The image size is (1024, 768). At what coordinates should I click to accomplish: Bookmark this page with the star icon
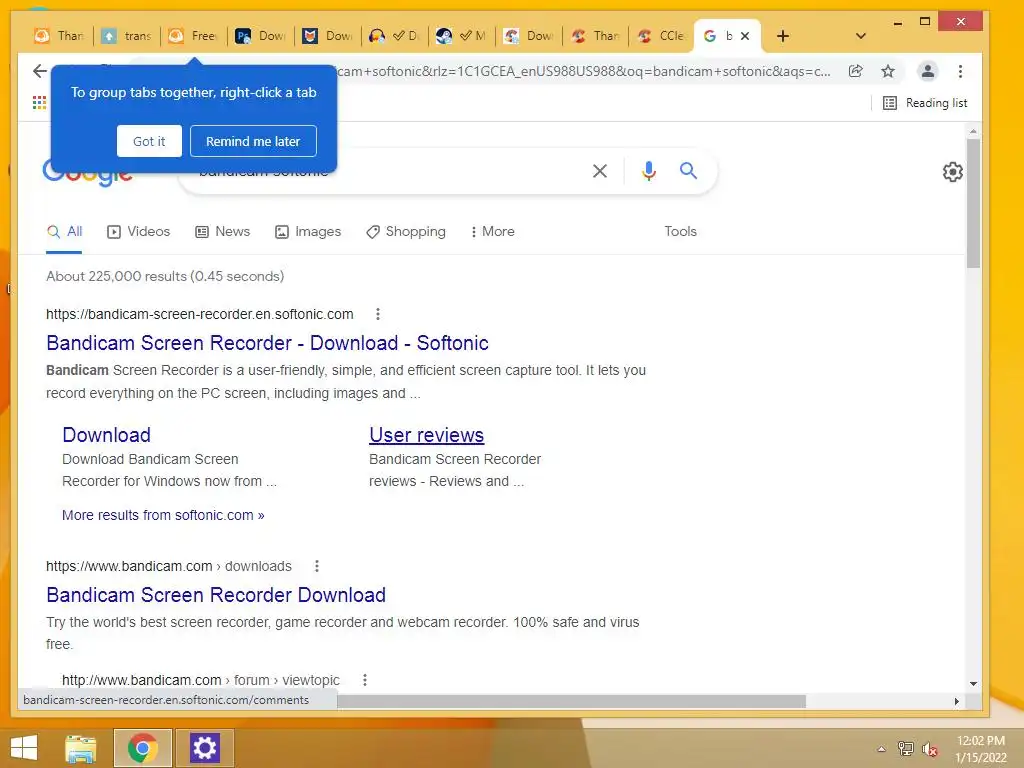click(x=888, y=71)
